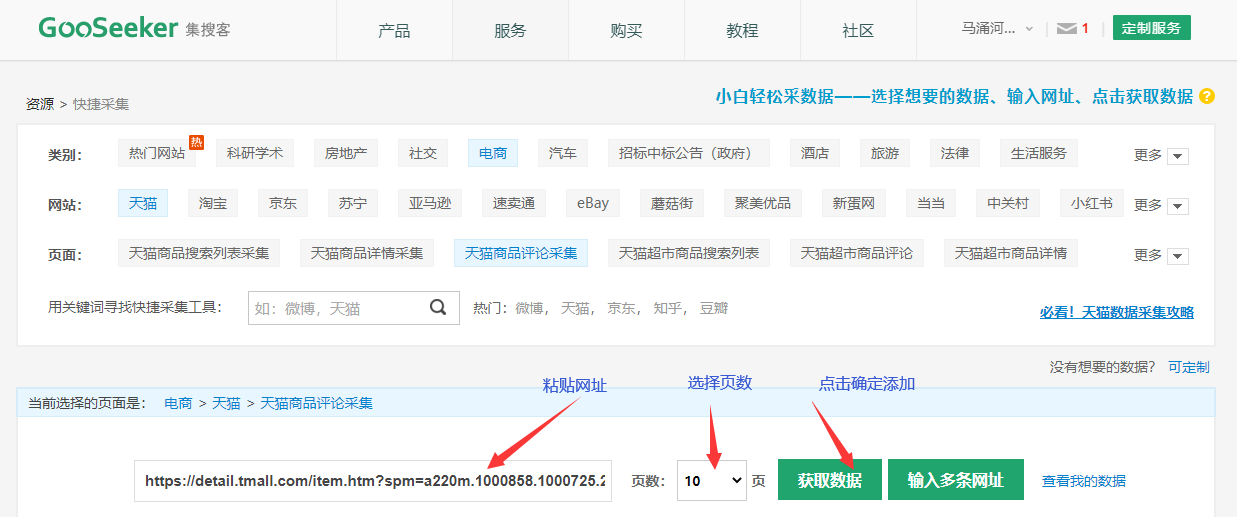The image size is (1237, 517).
Task: Pick 天猫商品搜索列表采集 page type
Action: point(199,253)
